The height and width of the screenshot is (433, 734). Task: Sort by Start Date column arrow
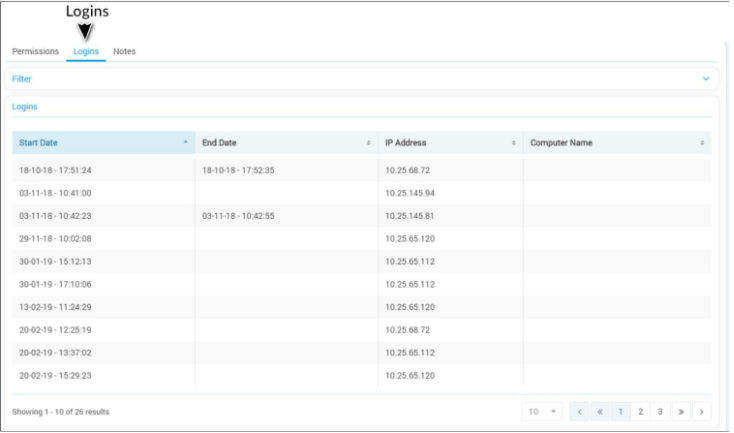coord(185,143)
